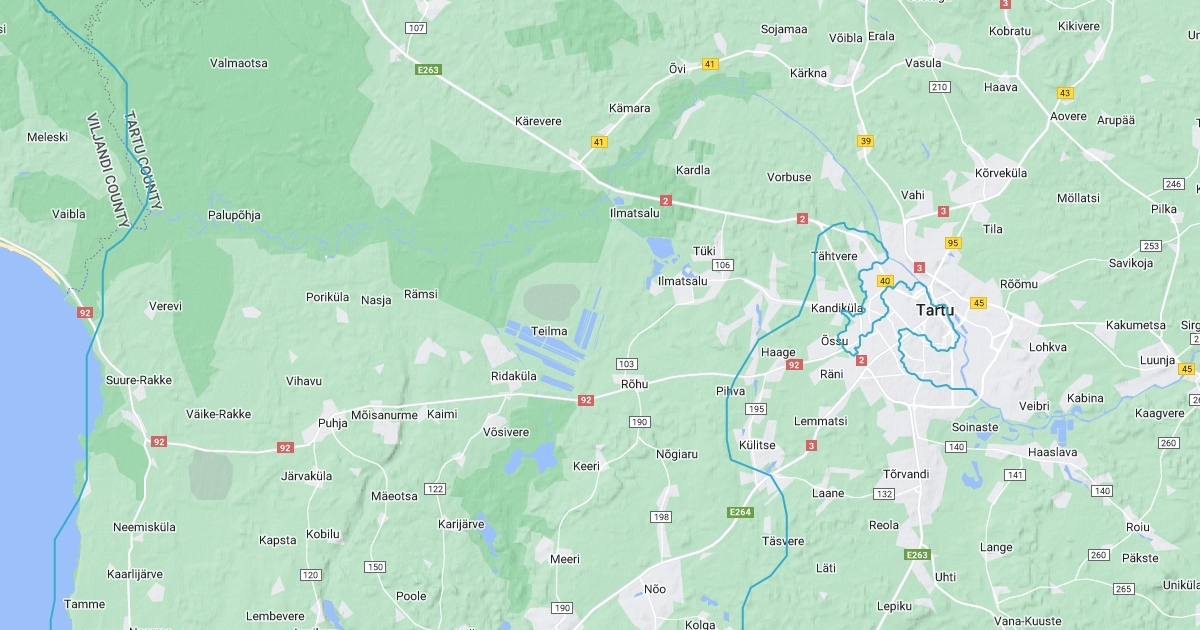Select the route 107 road marker
The height and width of the screenshot is (630, 1200).
coord(416,27)
